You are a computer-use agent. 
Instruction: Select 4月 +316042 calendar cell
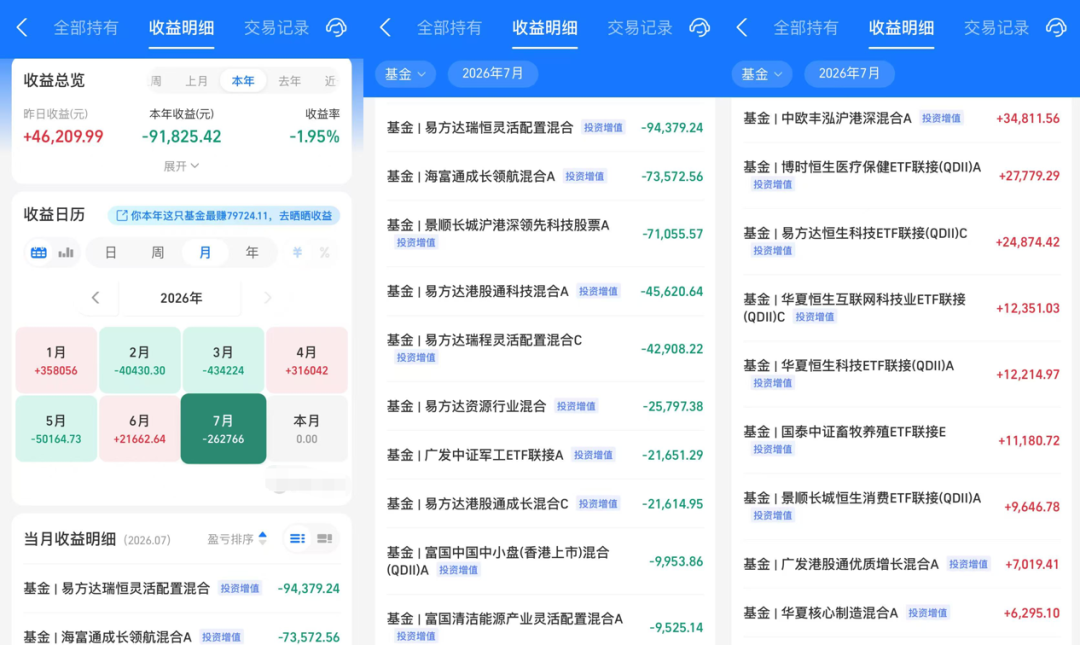click(307, 360)
